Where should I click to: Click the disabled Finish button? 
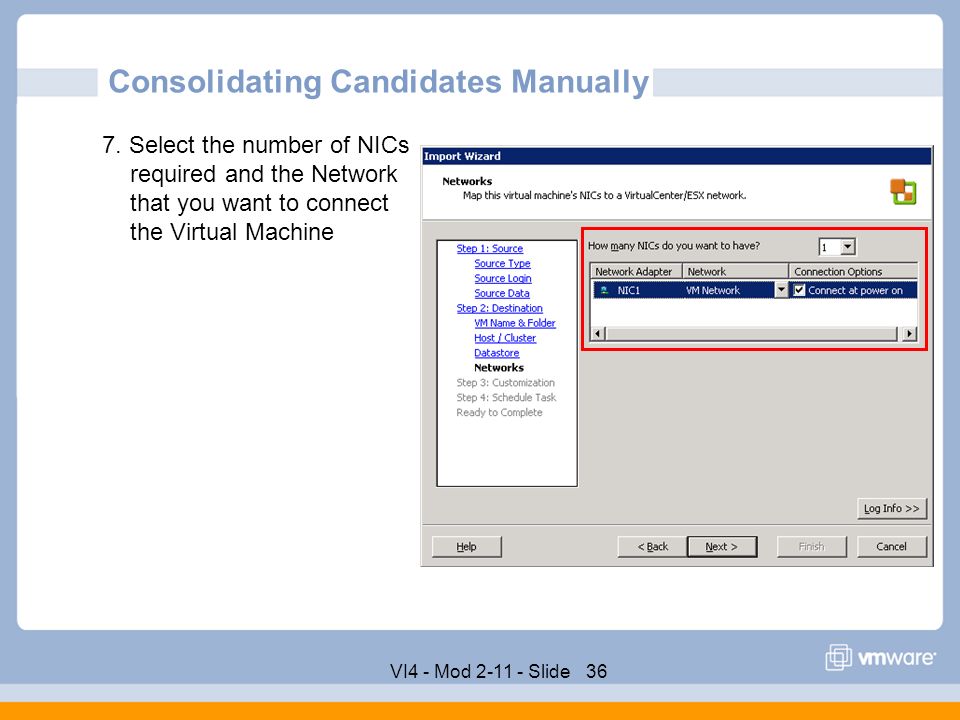812,547
